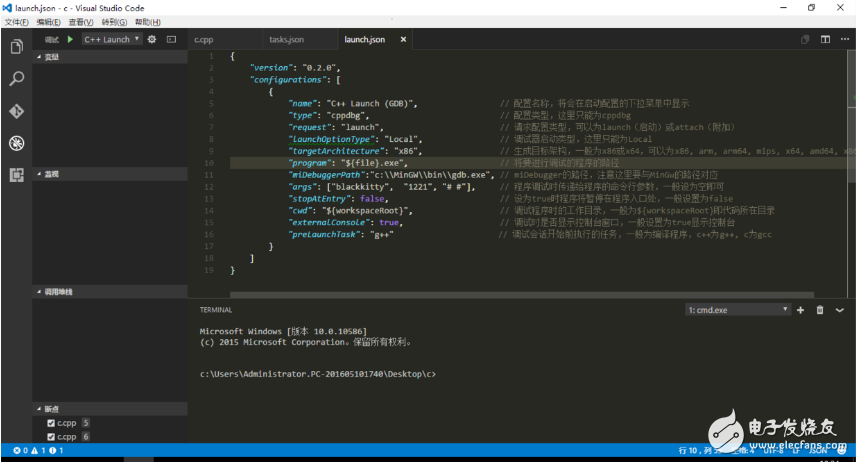
Task: Open the C++ Launch configuration dropdown
Action: pyautogui.click(x=112, y=39)
